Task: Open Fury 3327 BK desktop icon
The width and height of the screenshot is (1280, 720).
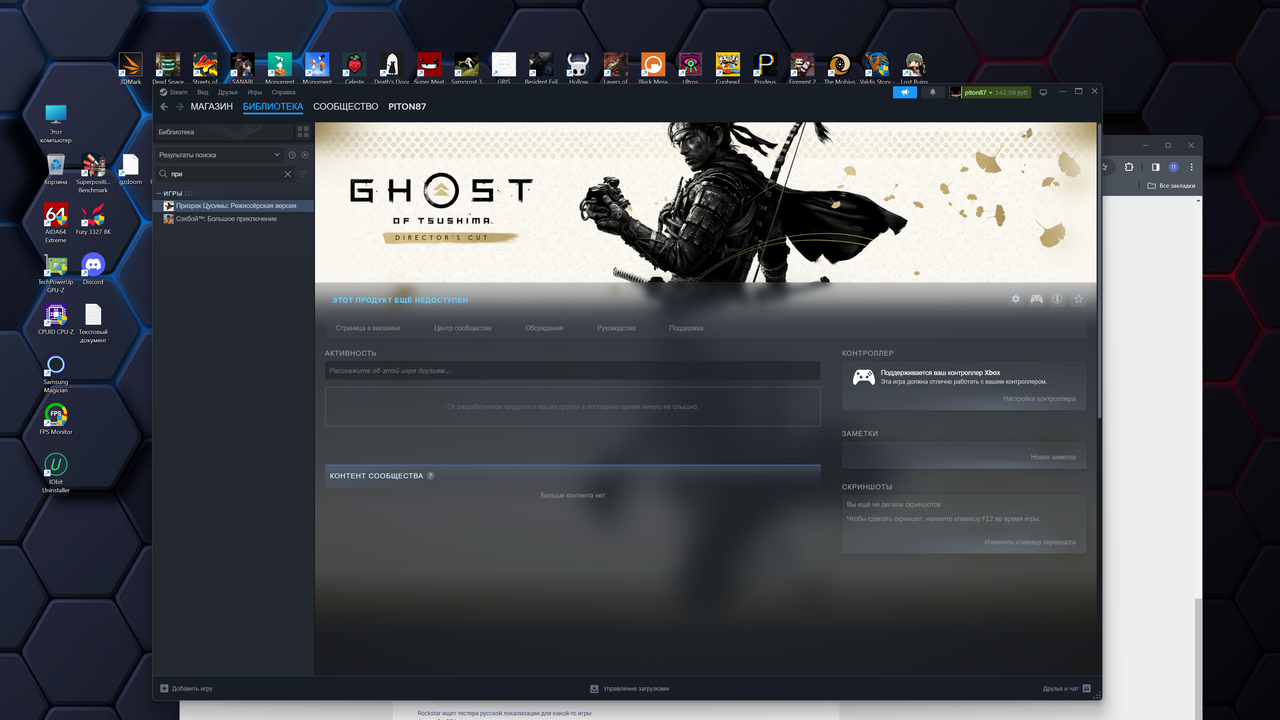Action: tap(93, 219)
